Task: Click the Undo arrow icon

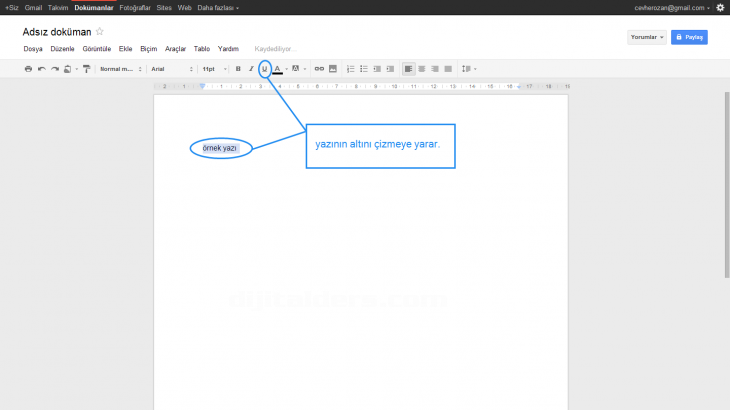Action: pos(41,69)
